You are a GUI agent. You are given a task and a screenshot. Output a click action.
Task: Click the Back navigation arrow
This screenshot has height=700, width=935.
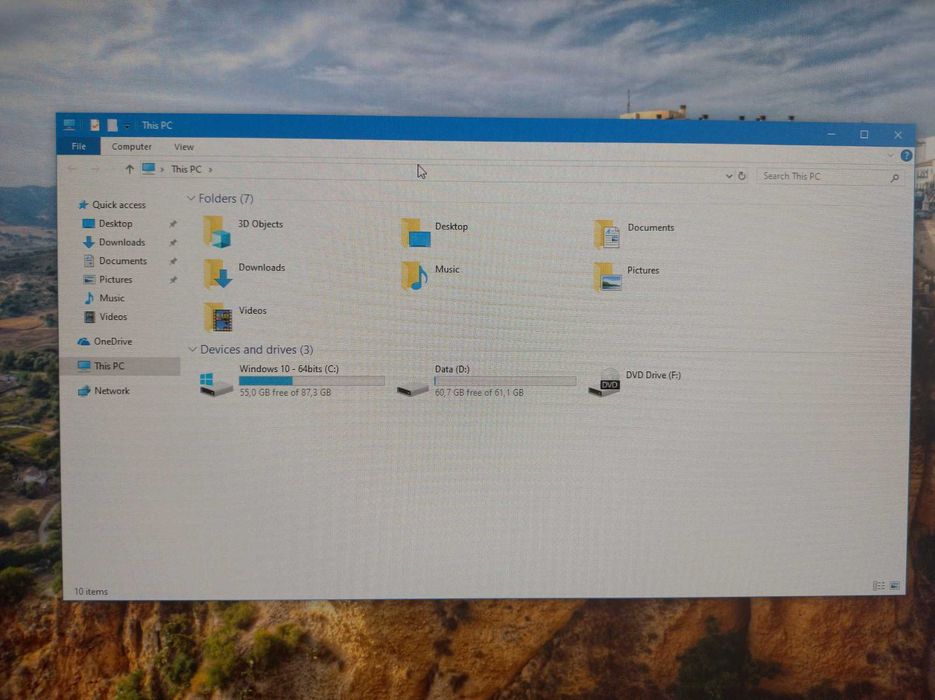pyautogui.click(x=73, y=169)
